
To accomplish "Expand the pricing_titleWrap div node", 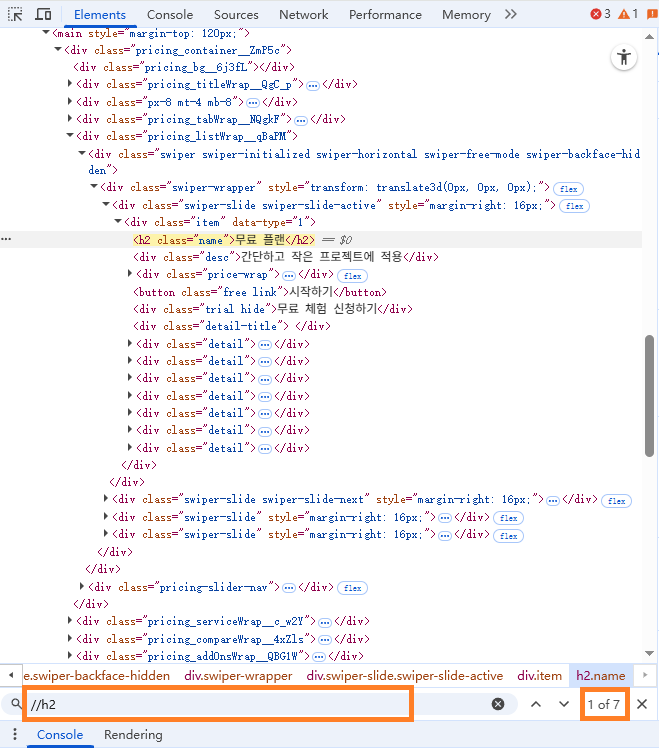I will [70, 85].
